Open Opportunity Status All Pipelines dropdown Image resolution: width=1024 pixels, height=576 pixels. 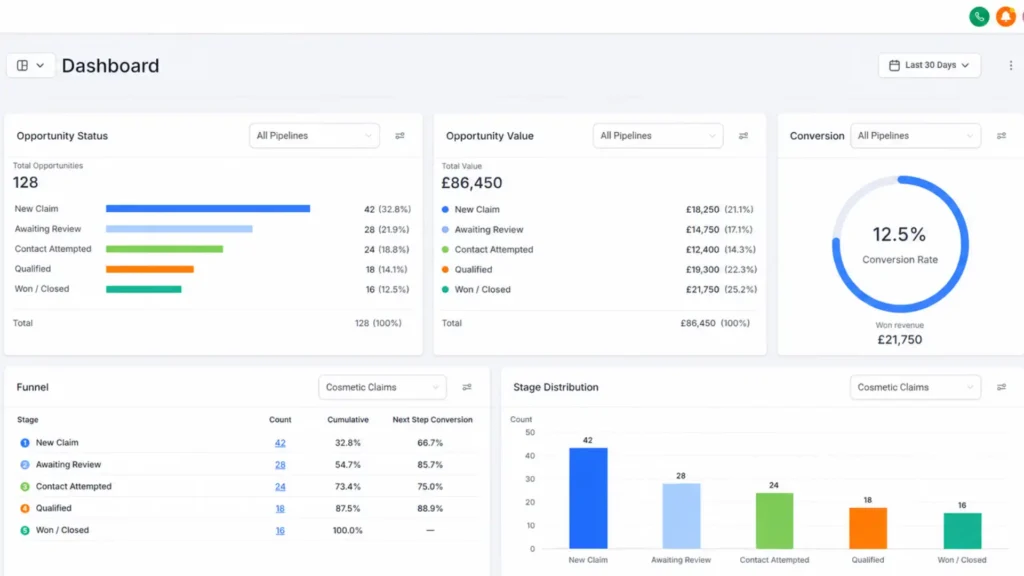click(x=314, y=136)
